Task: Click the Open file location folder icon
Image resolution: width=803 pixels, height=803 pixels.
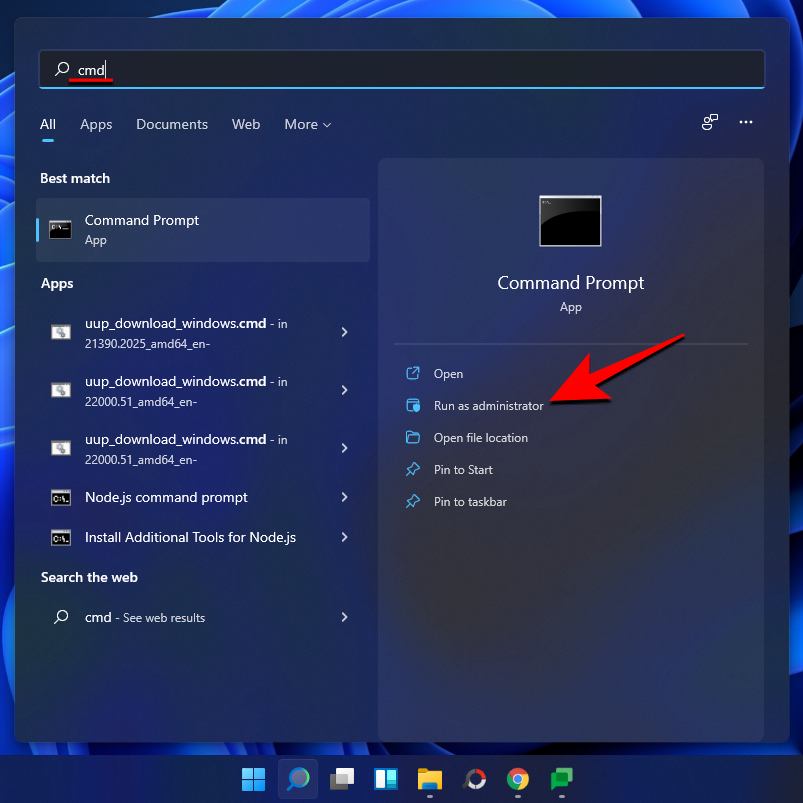Action: [413, 437]
